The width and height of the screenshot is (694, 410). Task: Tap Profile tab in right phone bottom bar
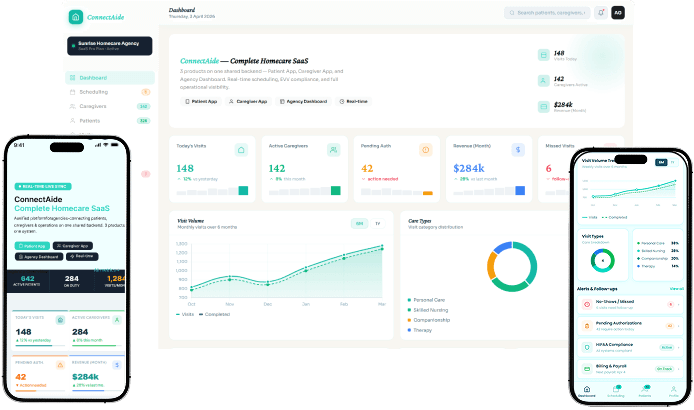tap(674, 391)
